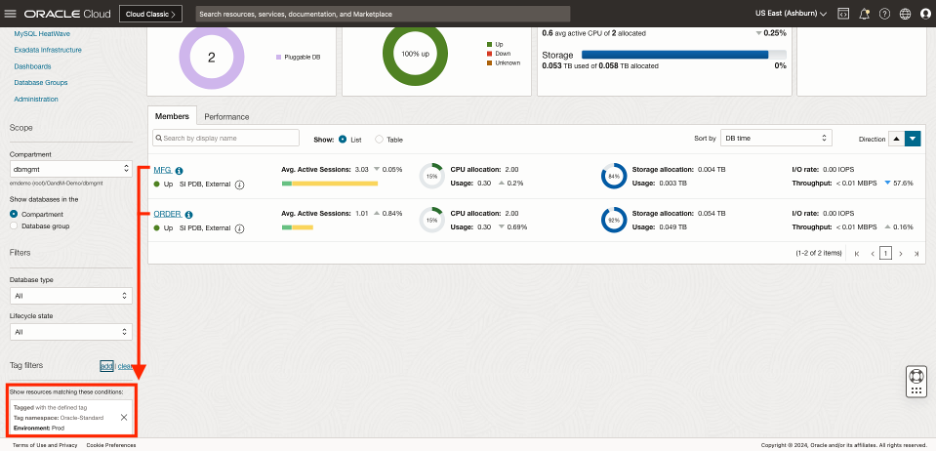Click the info icon beside MFG

pos(179,171)
